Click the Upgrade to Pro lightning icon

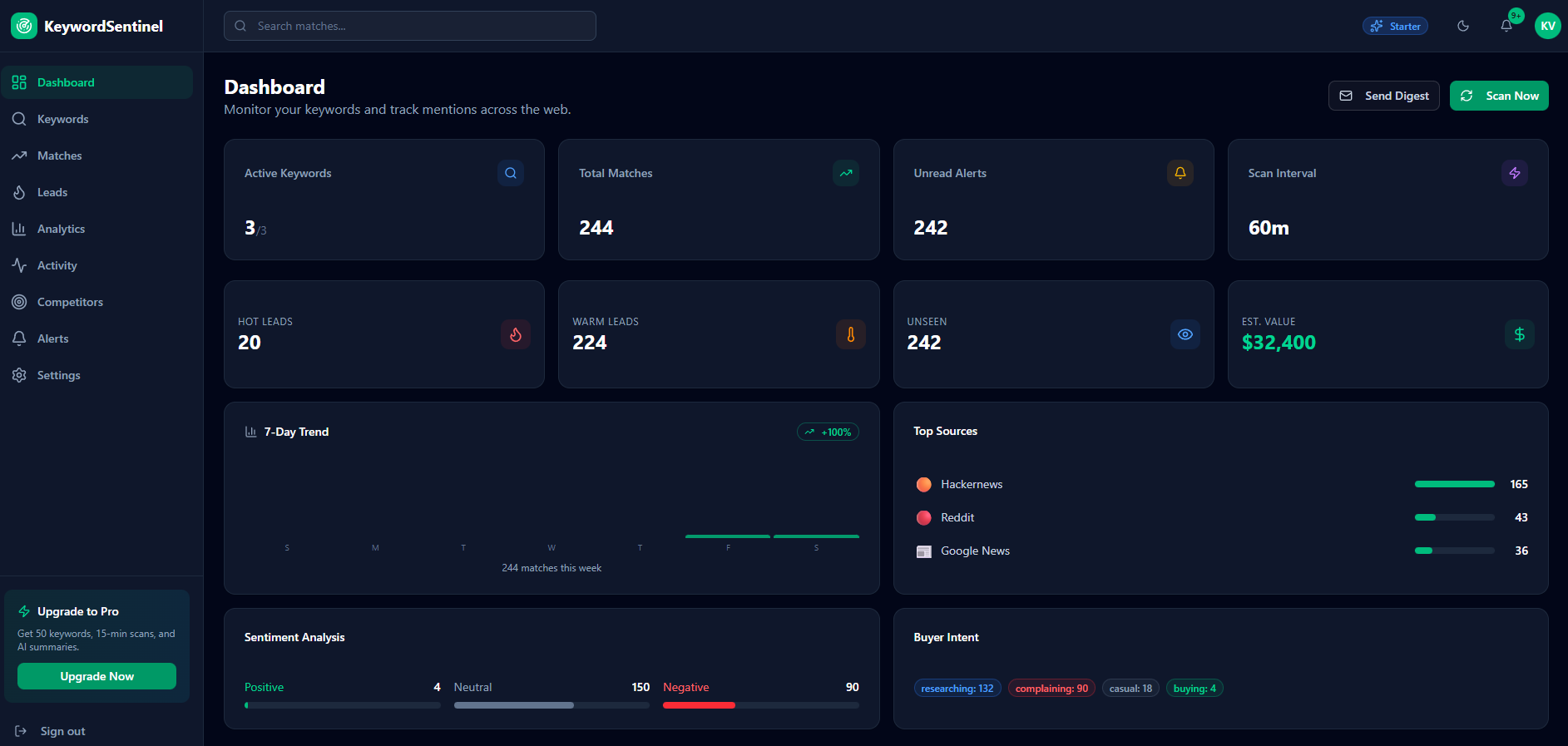coord(24,611)
